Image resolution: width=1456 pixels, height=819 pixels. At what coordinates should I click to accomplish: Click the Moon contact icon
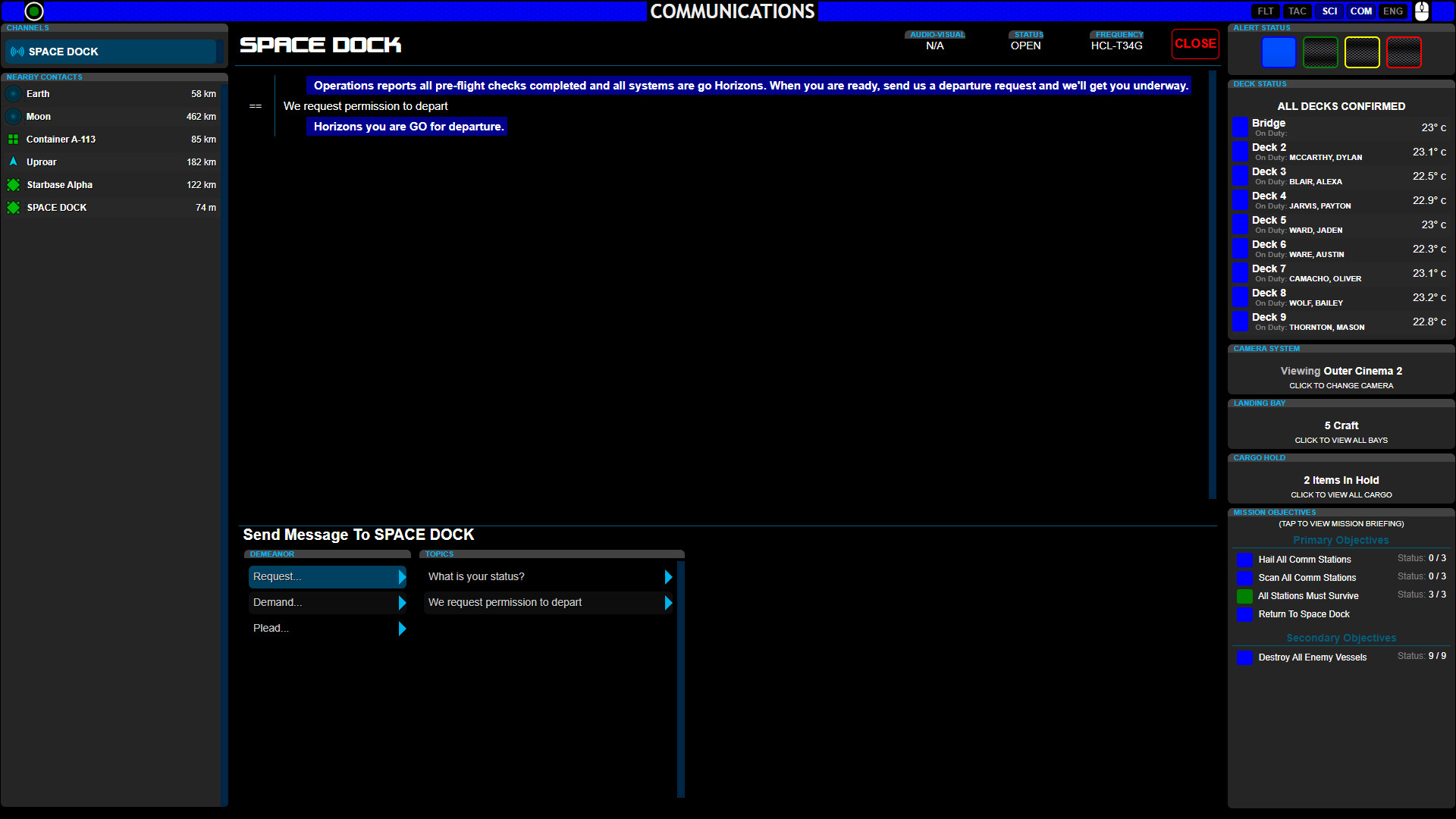tap(13, 116)
